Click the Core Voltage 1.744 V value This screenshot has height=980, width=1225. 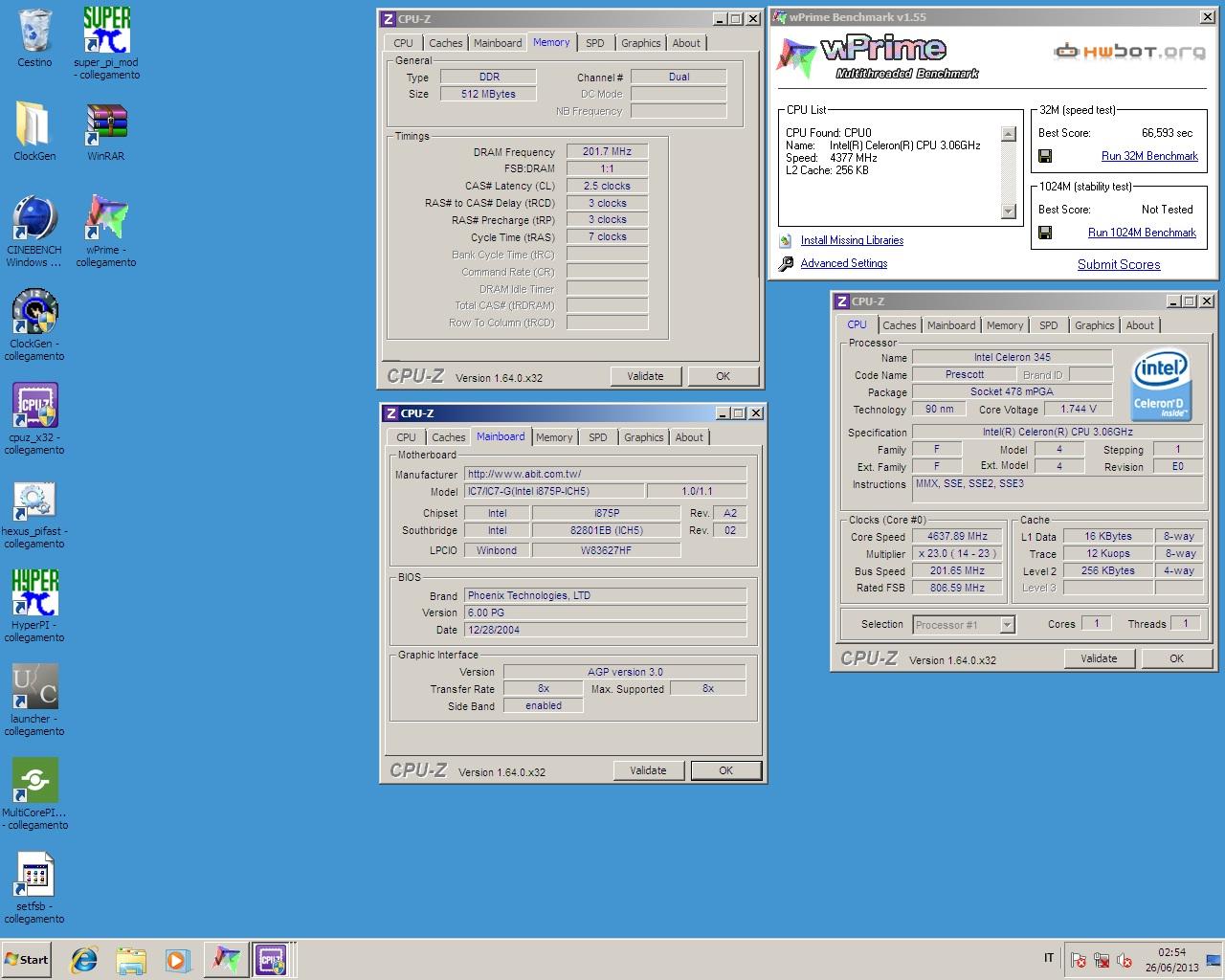pos(1079,410)
